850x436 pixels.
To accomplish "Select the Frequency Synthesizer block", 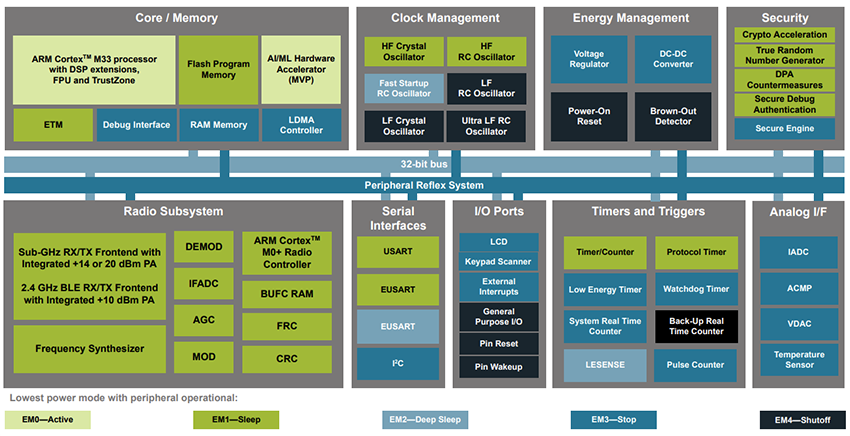I will coord(89,348).
